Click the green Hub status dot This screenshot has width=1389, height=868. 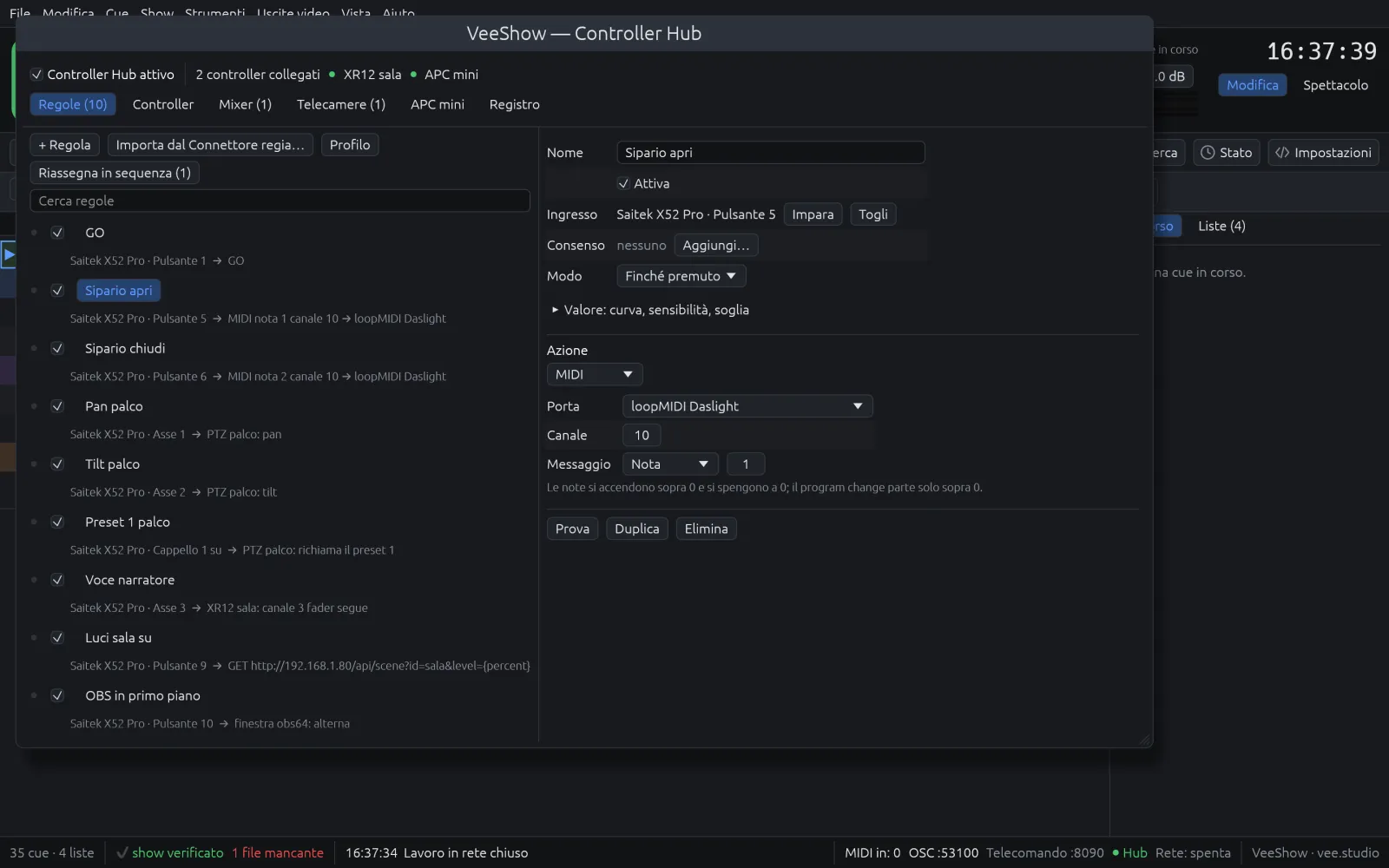pos(1115,853)
